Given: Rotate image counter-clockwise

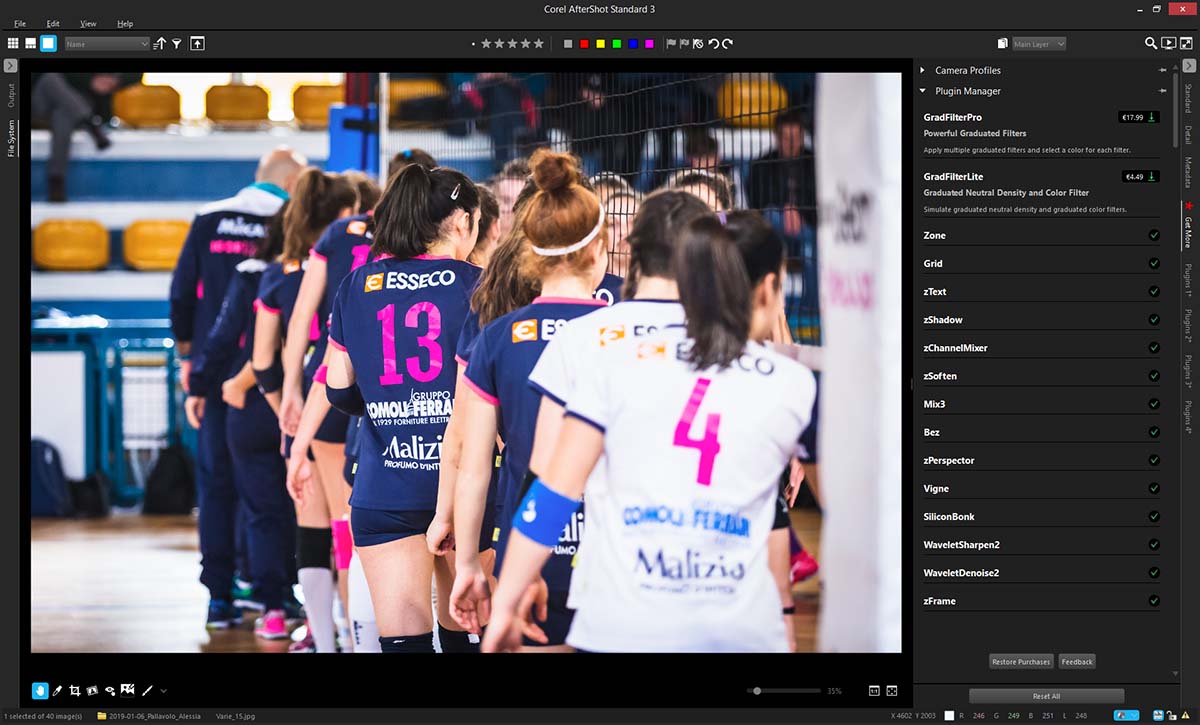Looking at the screenshot, I should coord(713,44).
